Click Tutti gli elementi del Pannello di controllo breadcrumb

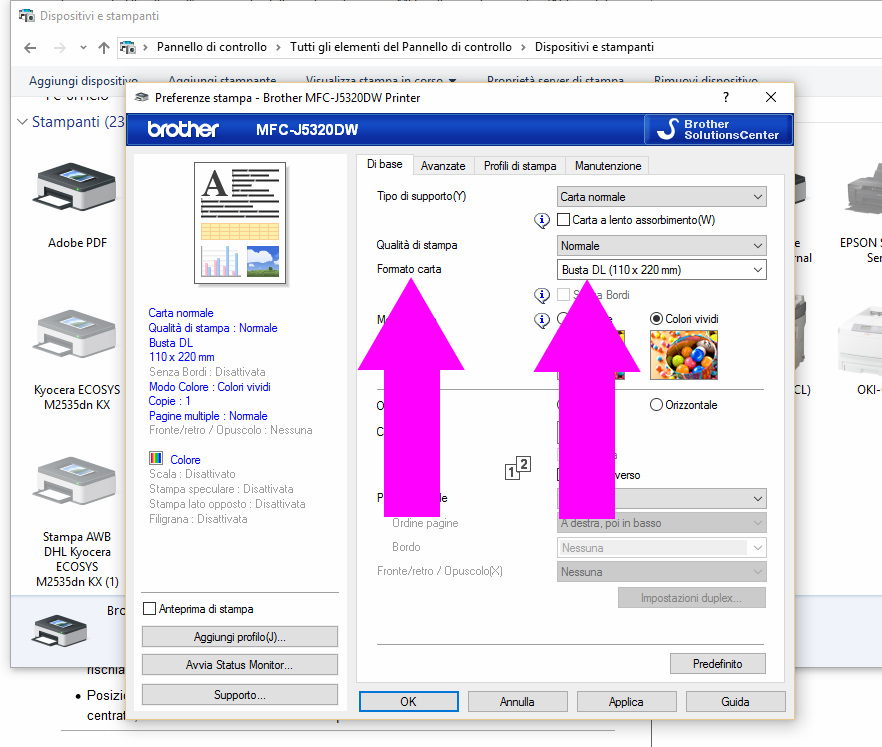click(401, 47)
